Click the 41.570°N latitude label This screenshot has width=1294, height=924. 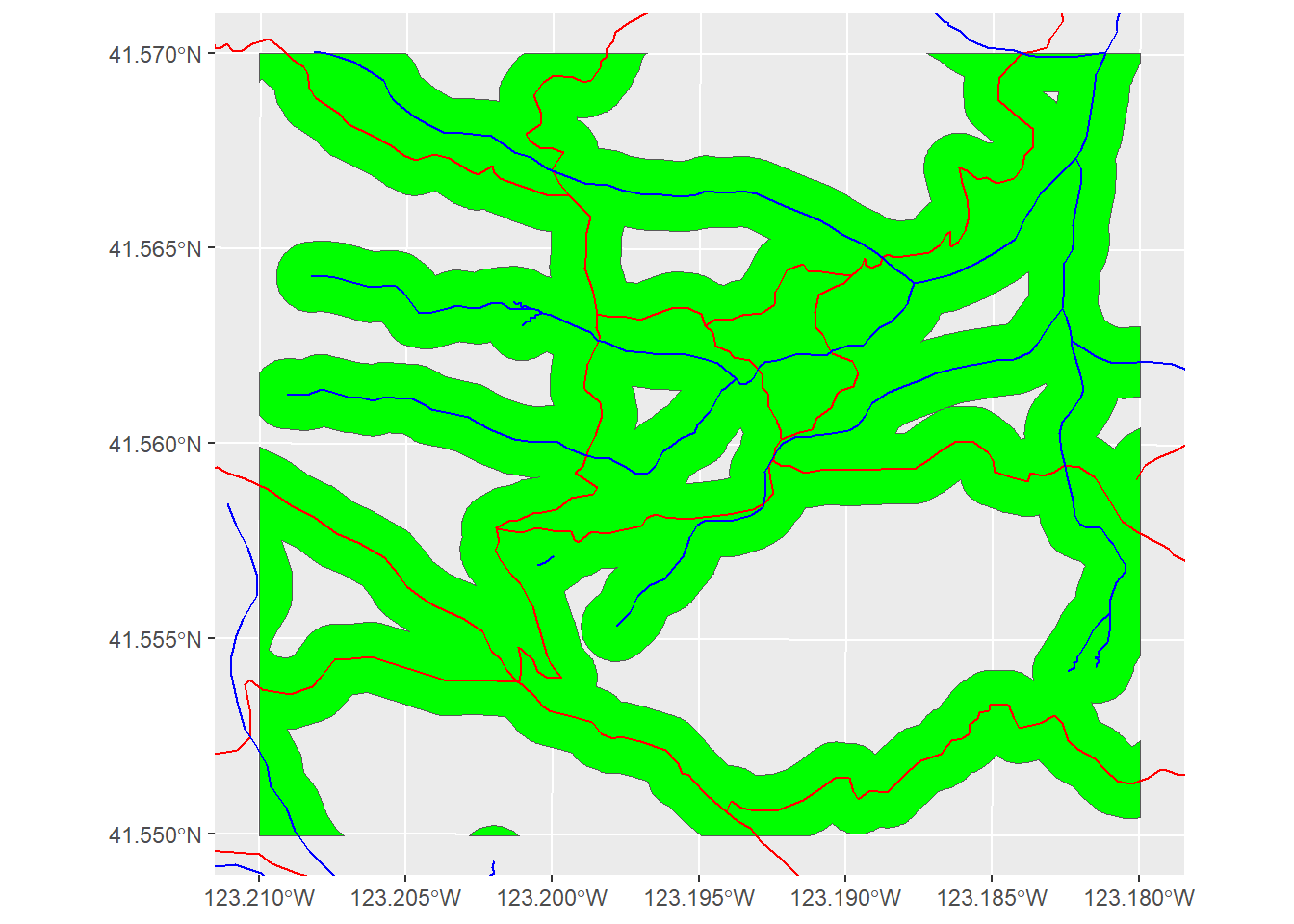coord(155,55)
